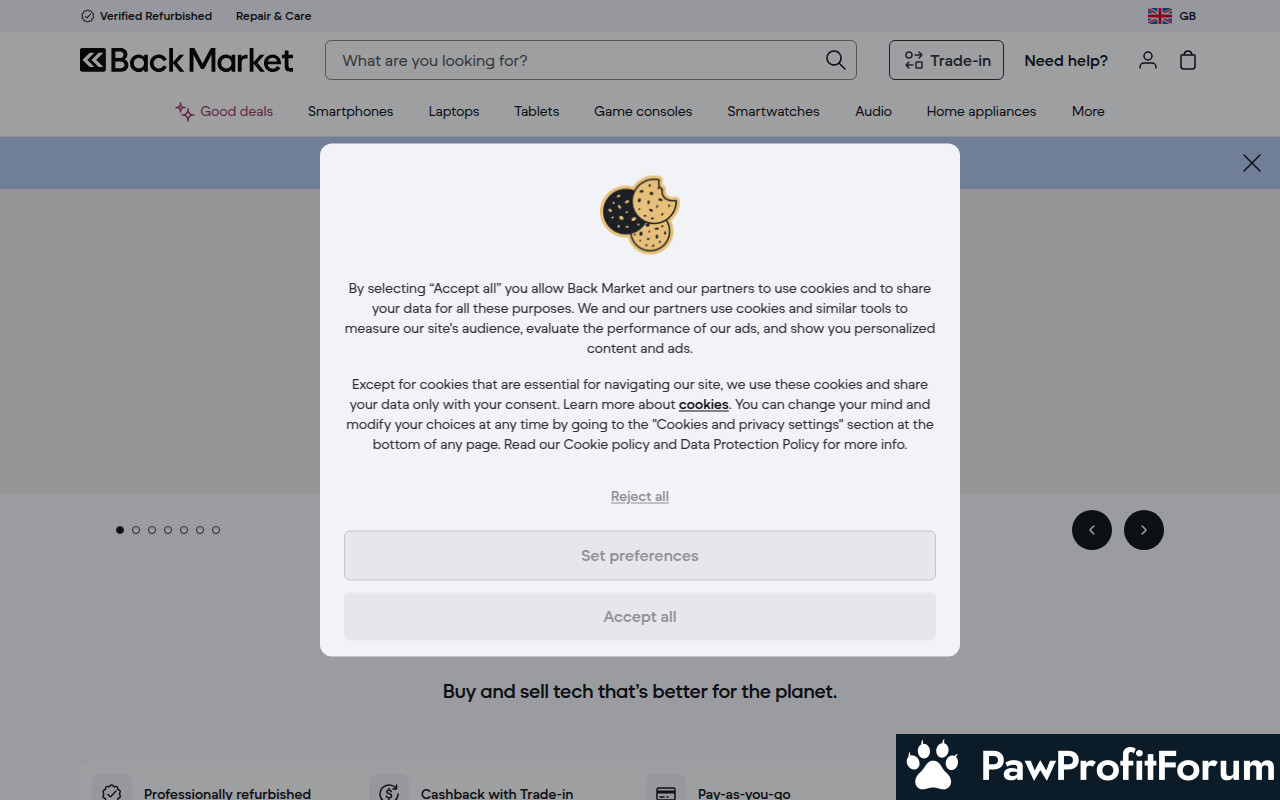Select the third carousel dot

[152, 530]
